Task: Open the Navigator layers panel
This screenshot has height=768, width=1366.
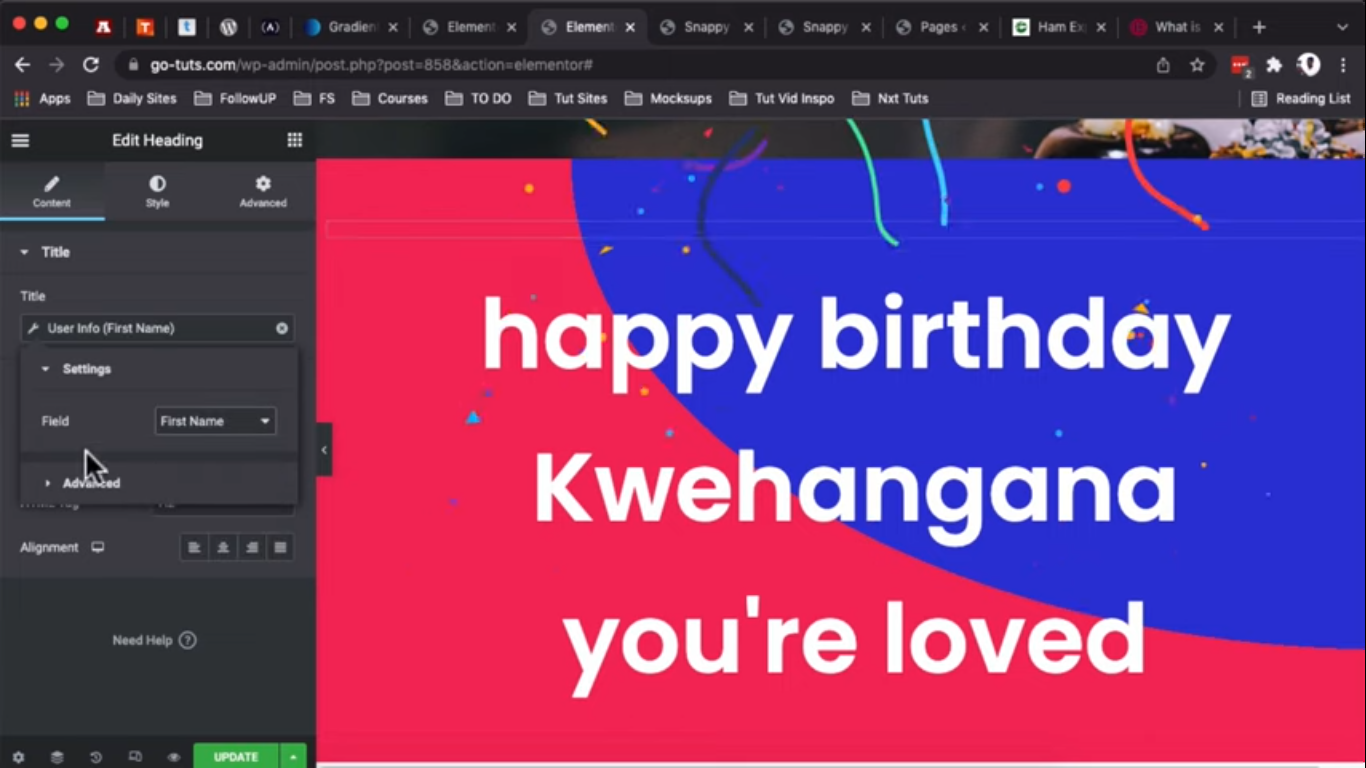Action: tap(57, 757)
